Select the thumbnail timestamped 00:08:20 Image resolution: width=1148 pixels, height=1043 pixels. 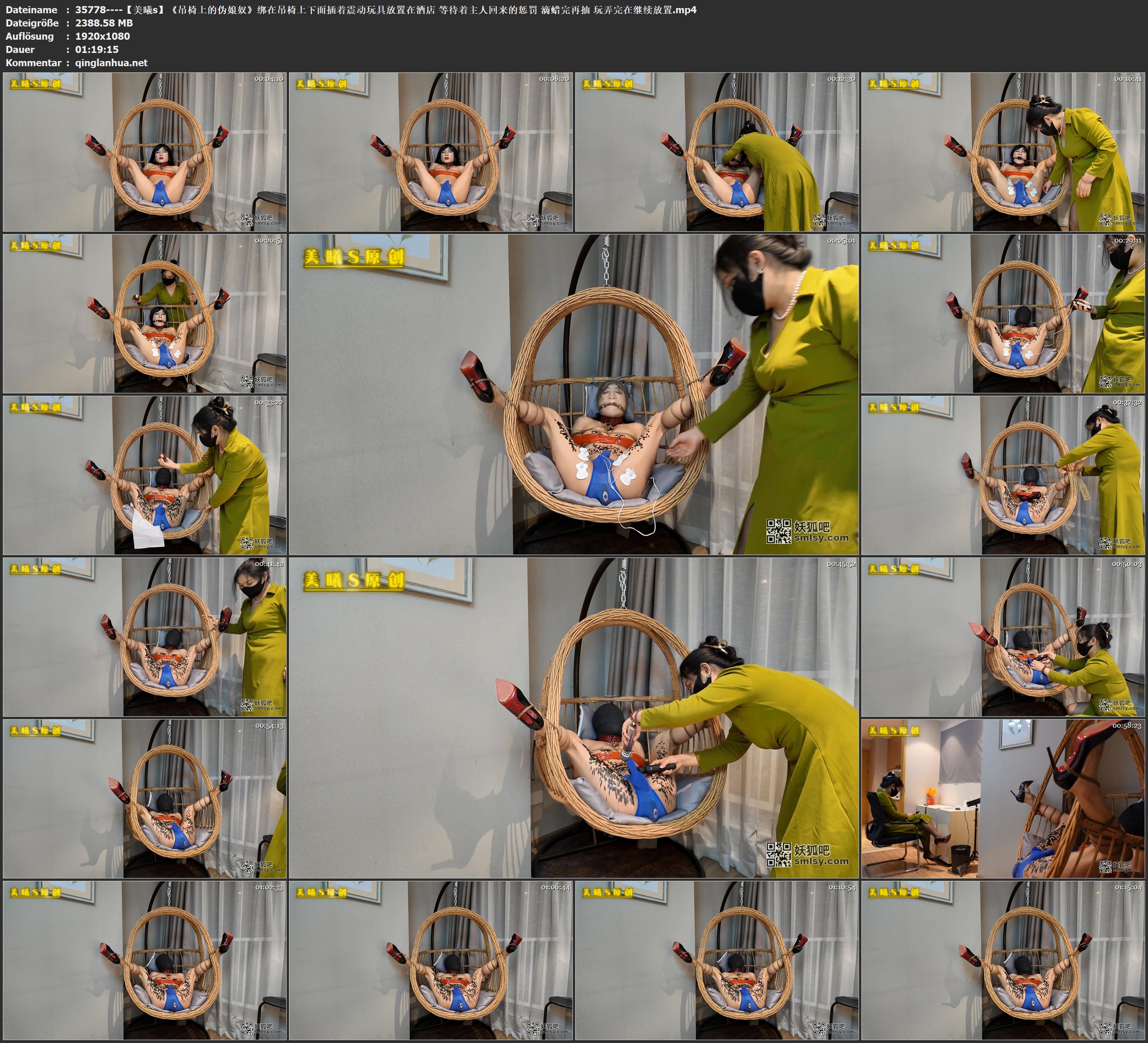[430, 151]
